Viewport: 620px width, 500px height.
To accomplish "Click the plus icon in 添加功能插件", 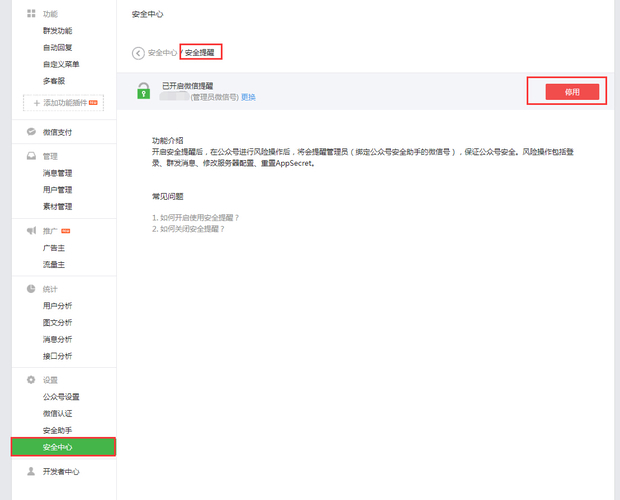I will pyautogui.click(x=36, y=103).
